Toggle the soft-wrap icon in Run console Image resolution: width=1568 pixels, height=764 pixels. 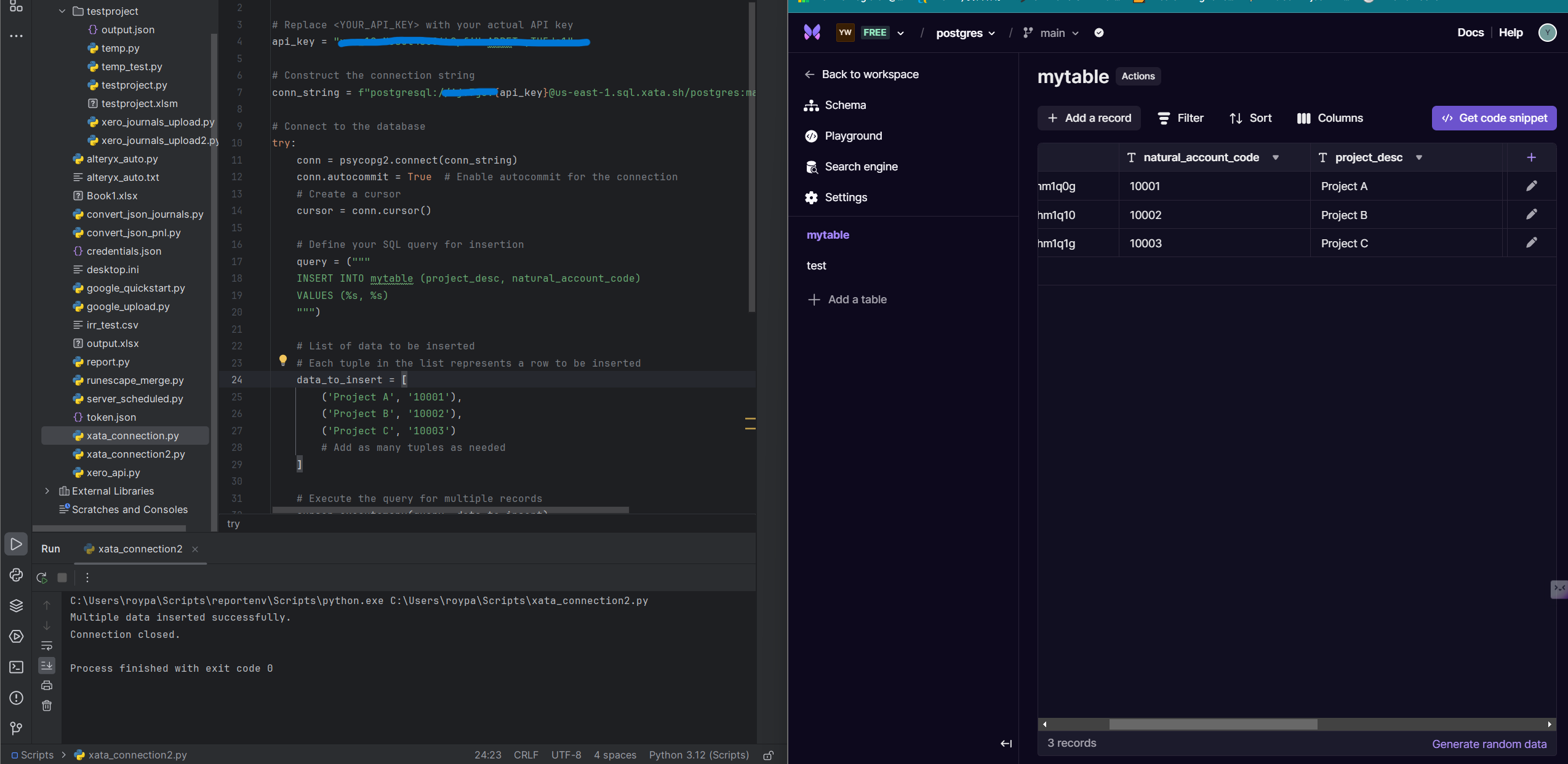47,646
